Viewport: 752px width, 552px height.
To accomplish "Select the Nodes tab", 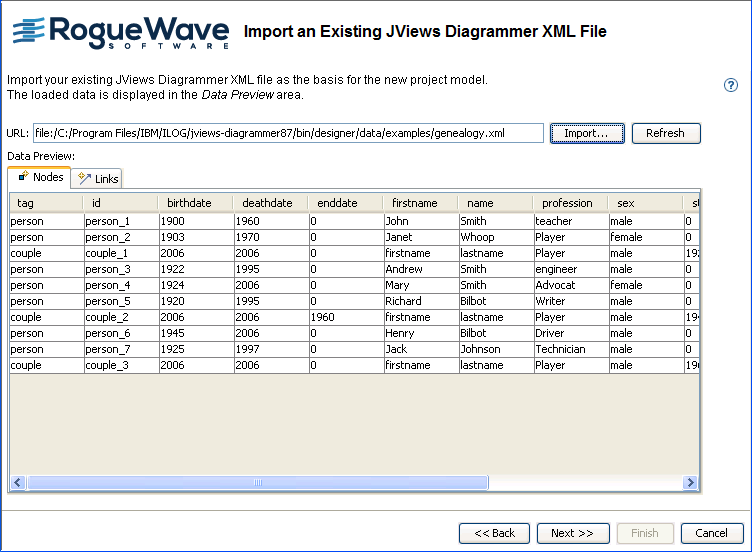I will (x=40, y=177).
